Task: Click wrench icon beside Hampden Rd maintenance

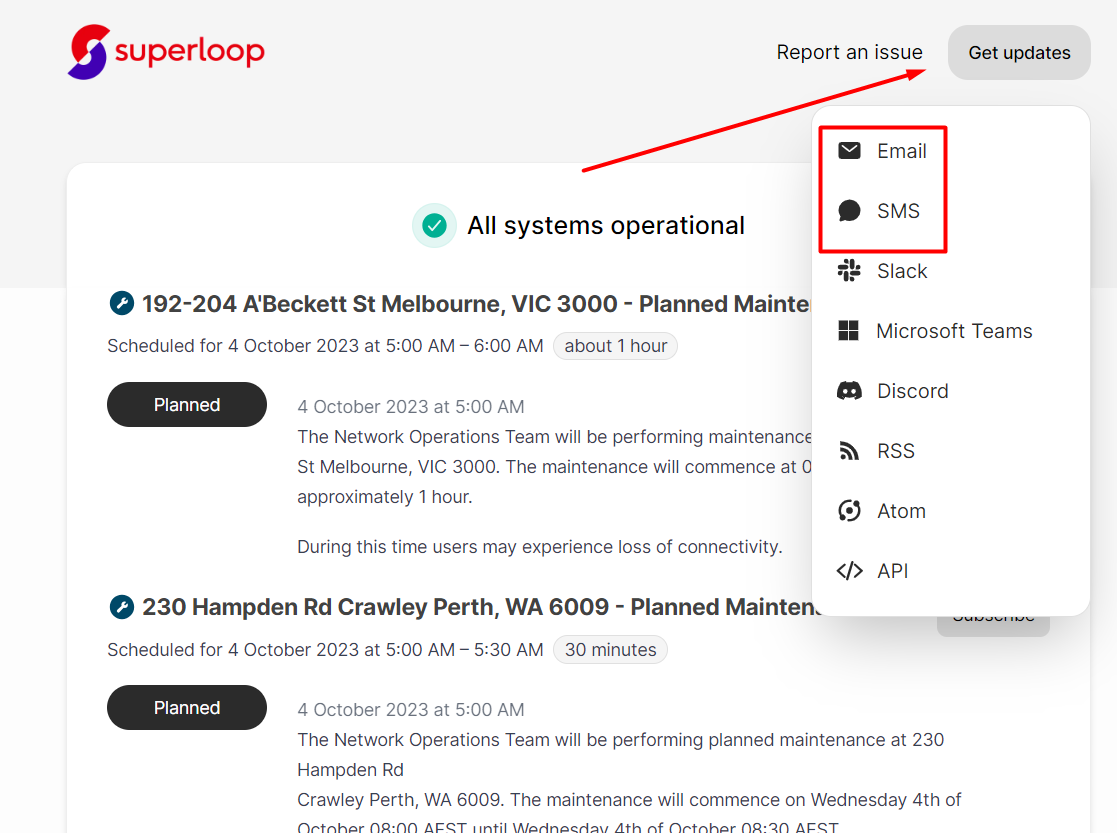Action: [x=121, y=607]
